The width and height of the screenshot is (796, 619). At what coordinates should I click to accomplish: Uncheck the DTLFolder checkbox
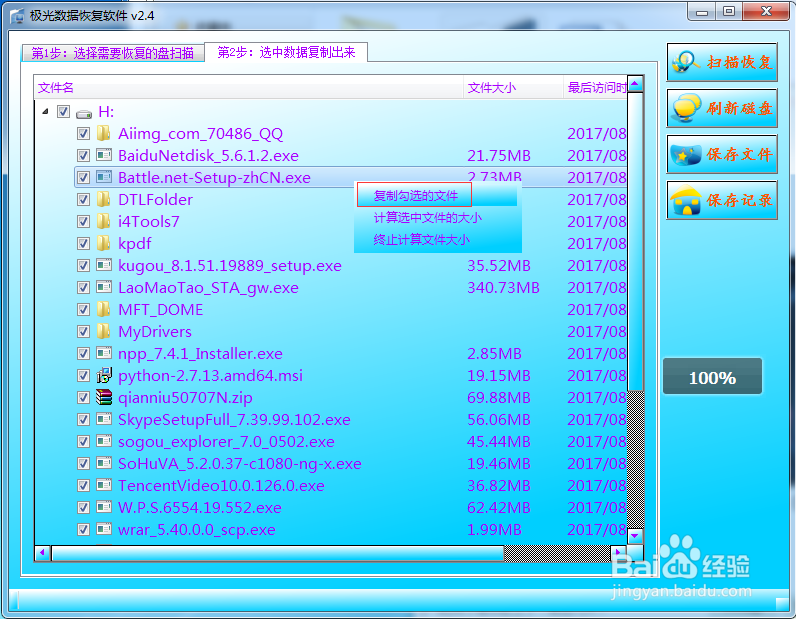tap(83, 200)
